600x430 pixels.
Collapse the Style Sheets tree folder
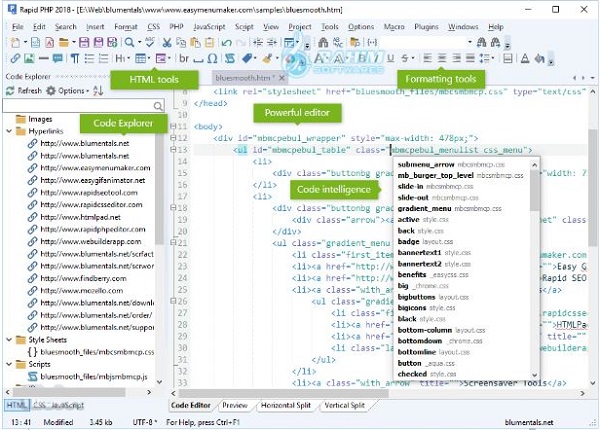pyautogui.click(x=9, y=340)
